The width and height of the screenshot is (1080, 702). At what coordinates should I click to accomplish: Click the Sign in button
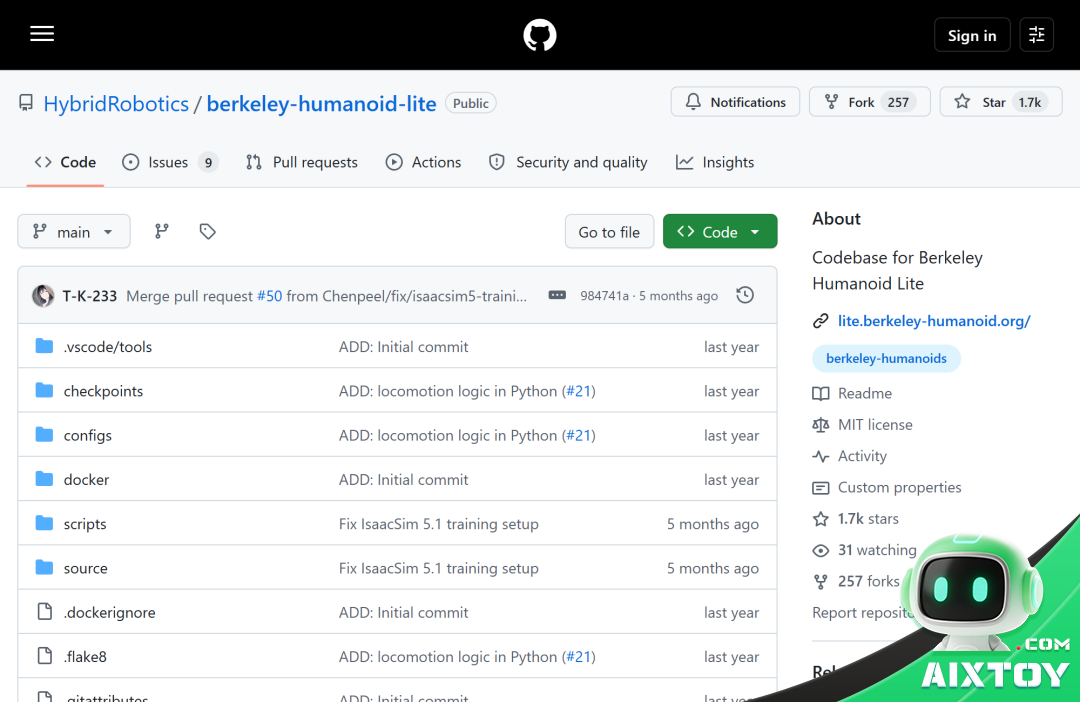tap(972, 34)
